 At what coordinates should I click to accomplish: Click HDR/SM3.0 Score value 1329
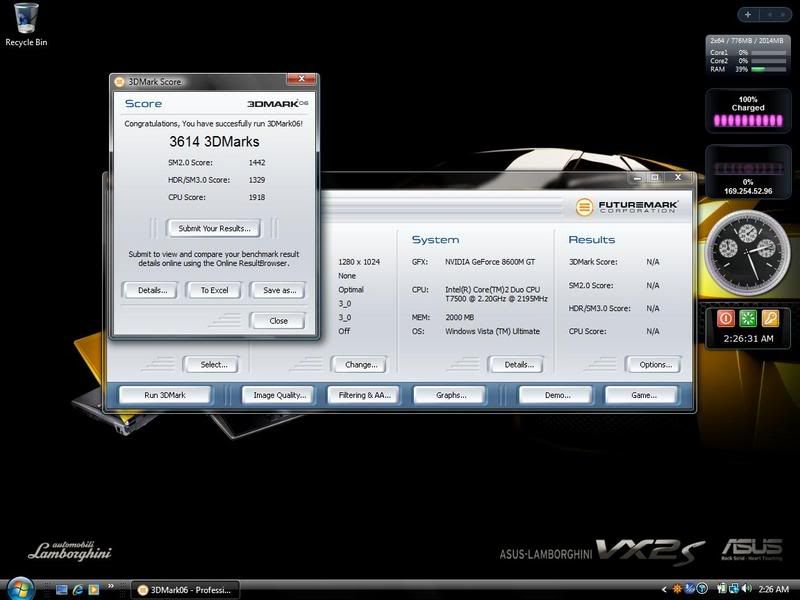click(257, 180)
